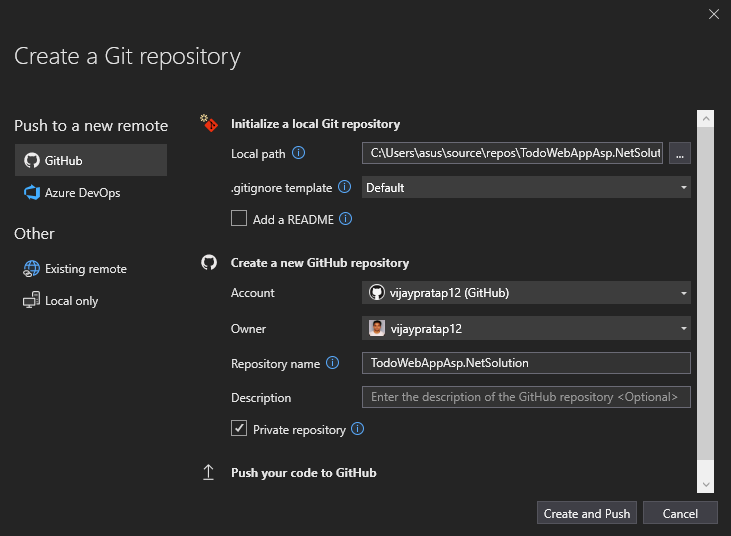Expand the Account dropdown showing vijaypratap12 (GitHub)
Viewport: 731px width, 536px height.
click(x=526, y=293)
